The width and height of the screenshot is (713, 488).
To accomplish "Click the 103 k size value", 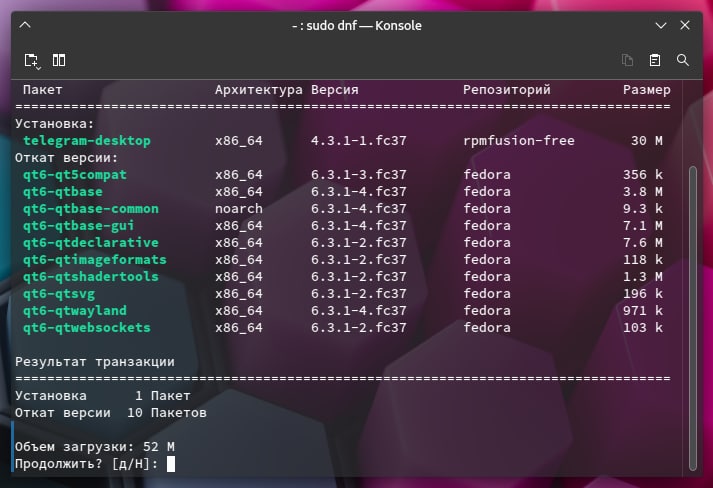I will (643, 327).
